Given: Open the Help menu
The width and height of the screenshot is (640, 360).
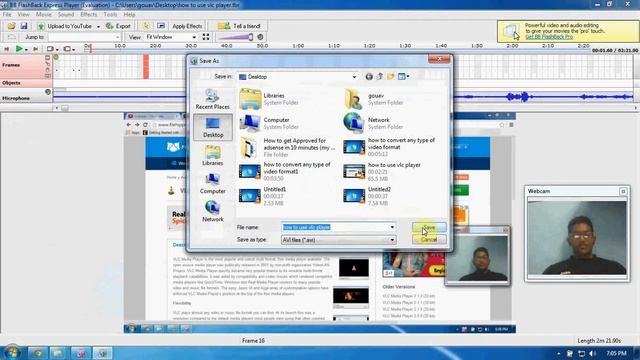Looking at the screenshot, I should [x=129, y=14].
